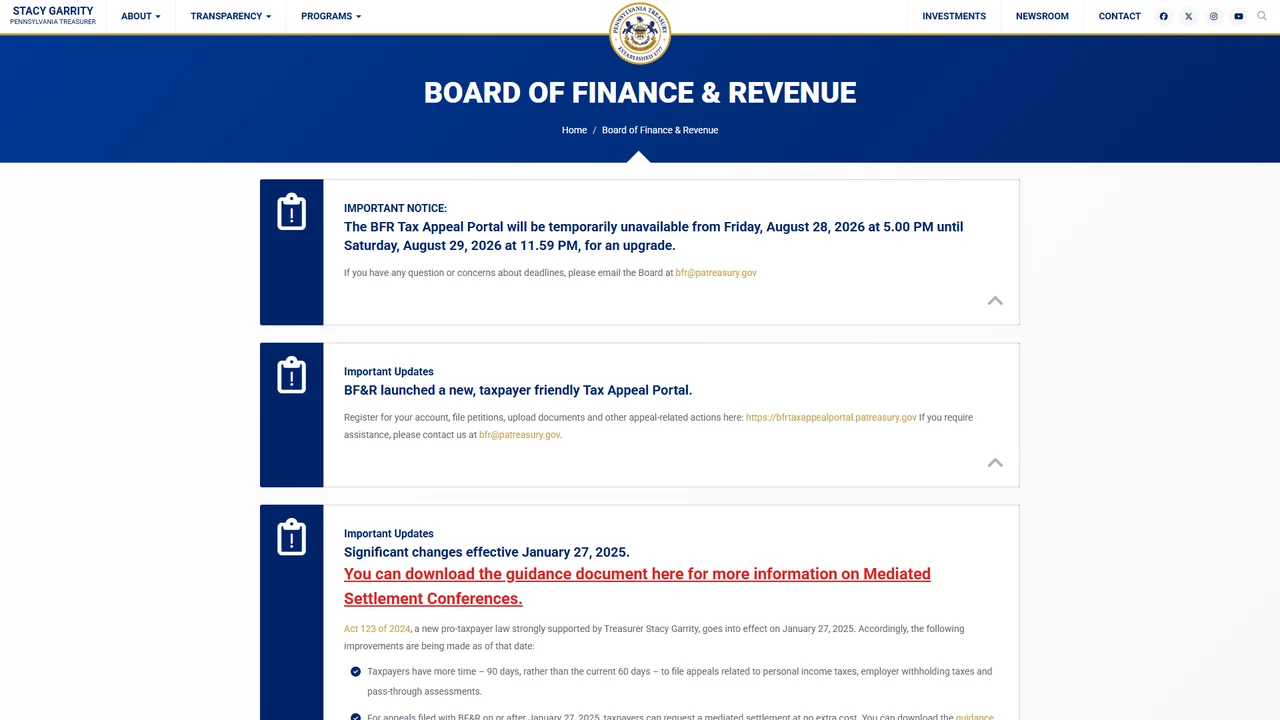Screen dimensions: 1280x720
Task: Expand the About dropdown menu
Action: coord(140,16)
